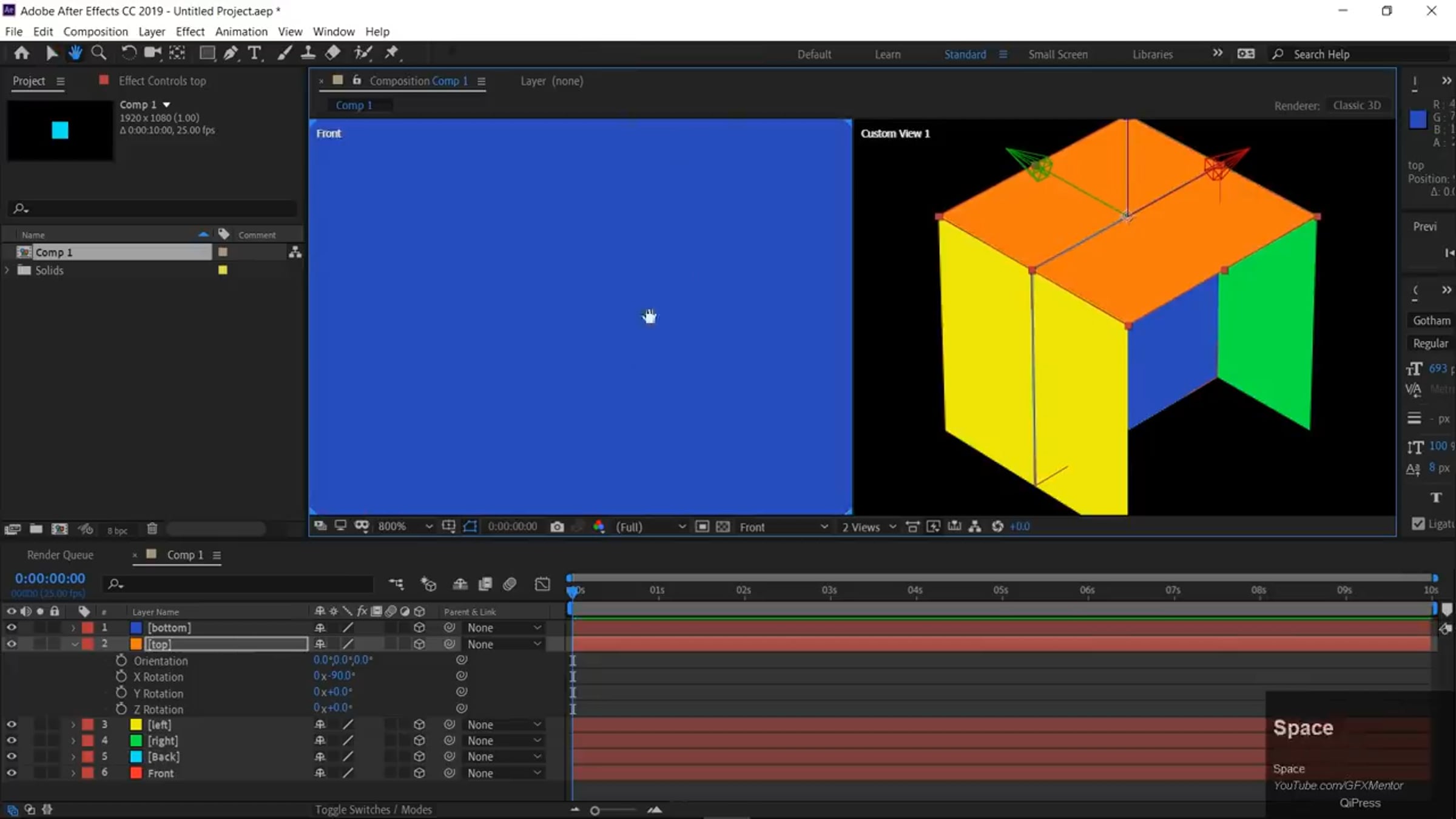The height and width of the screenshot is (819, 1456).
Task: Toggle X Rotation stopwatch
Action: pyautogui.click(x=121, y=676)
